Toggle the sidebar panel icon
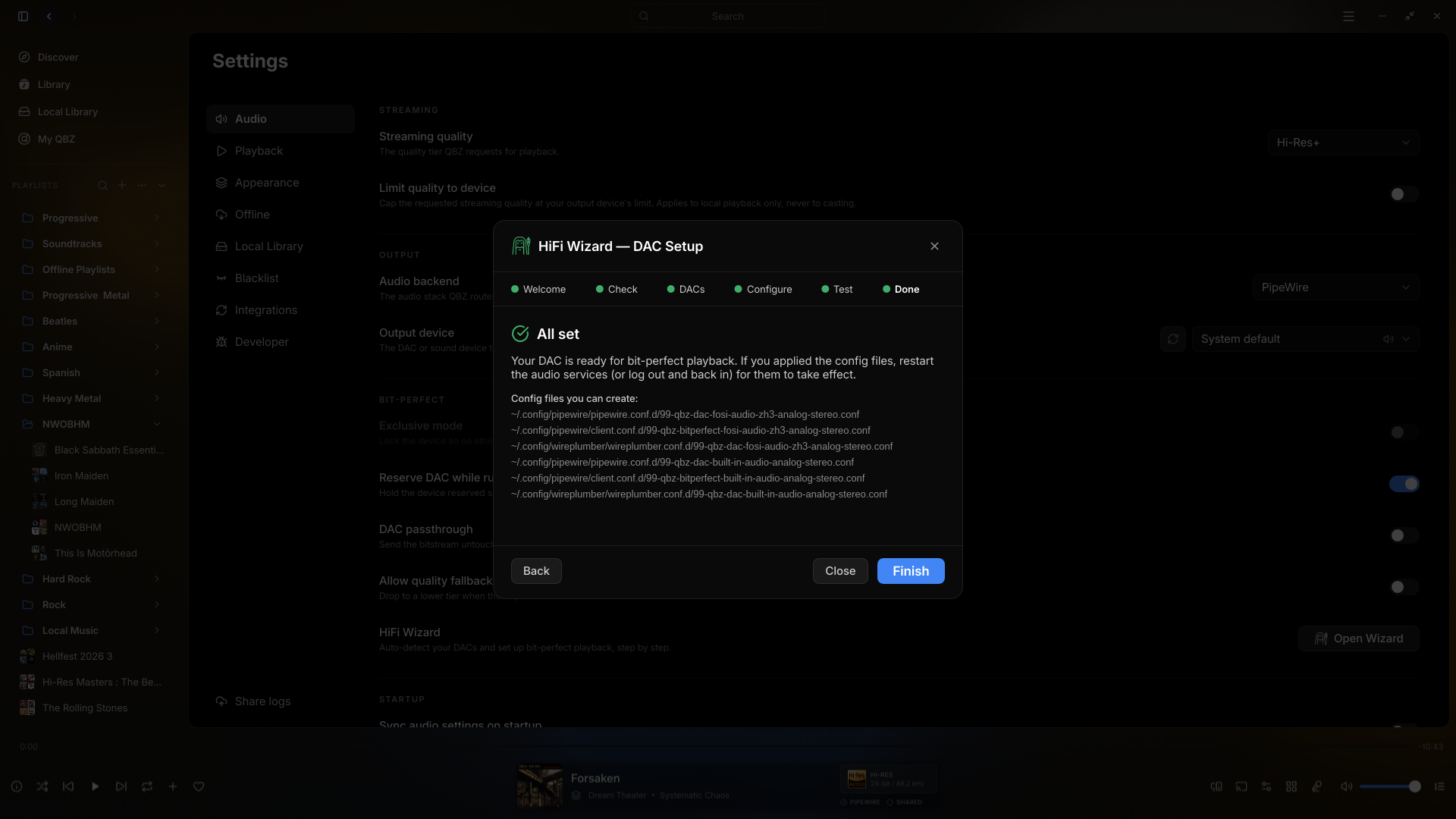 [x=24, y=16]
